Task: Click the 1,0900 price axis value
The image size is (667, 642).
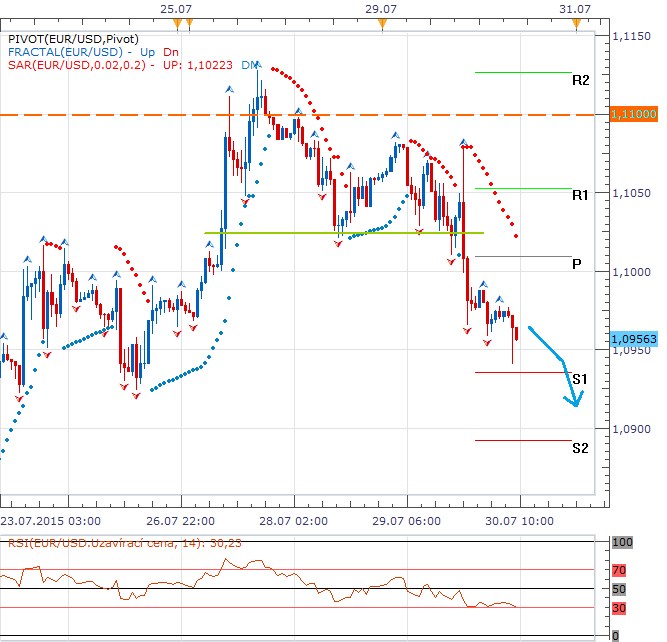Action: pos(631,429)
